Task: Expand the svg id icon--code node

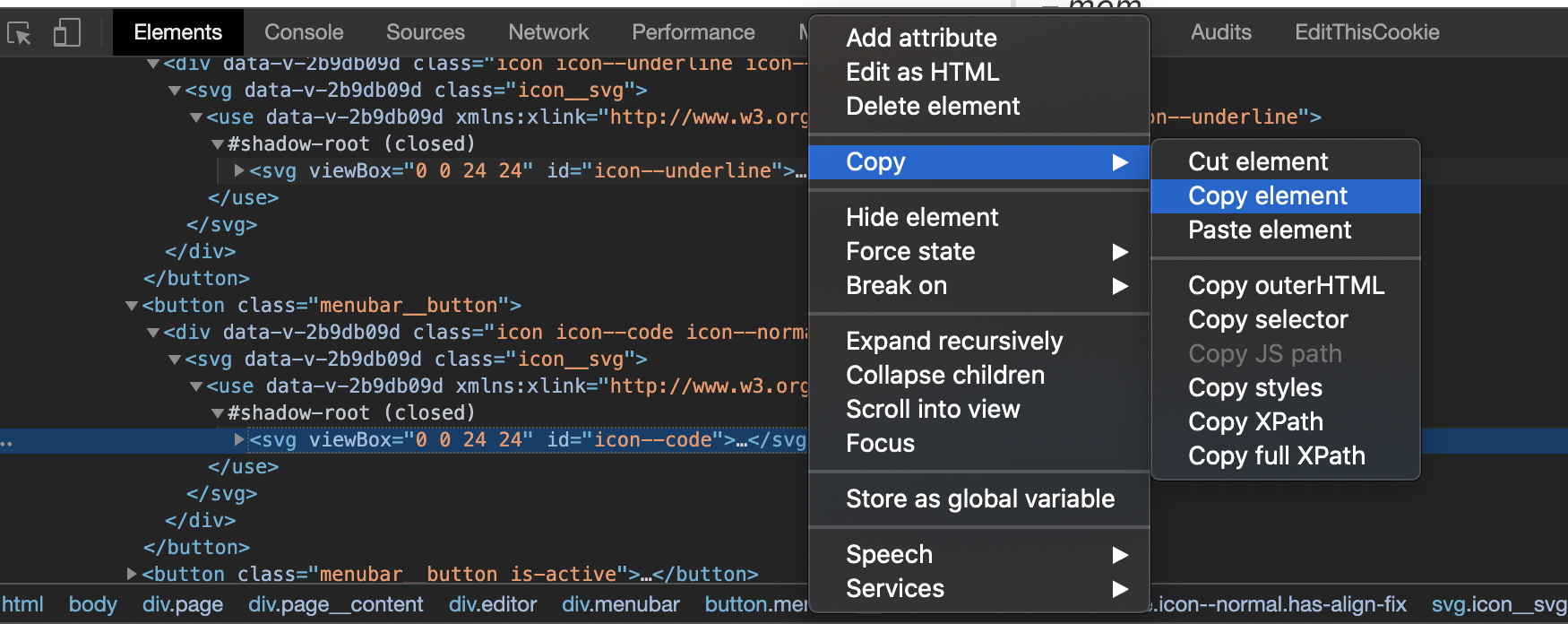Action: (239, 439)
